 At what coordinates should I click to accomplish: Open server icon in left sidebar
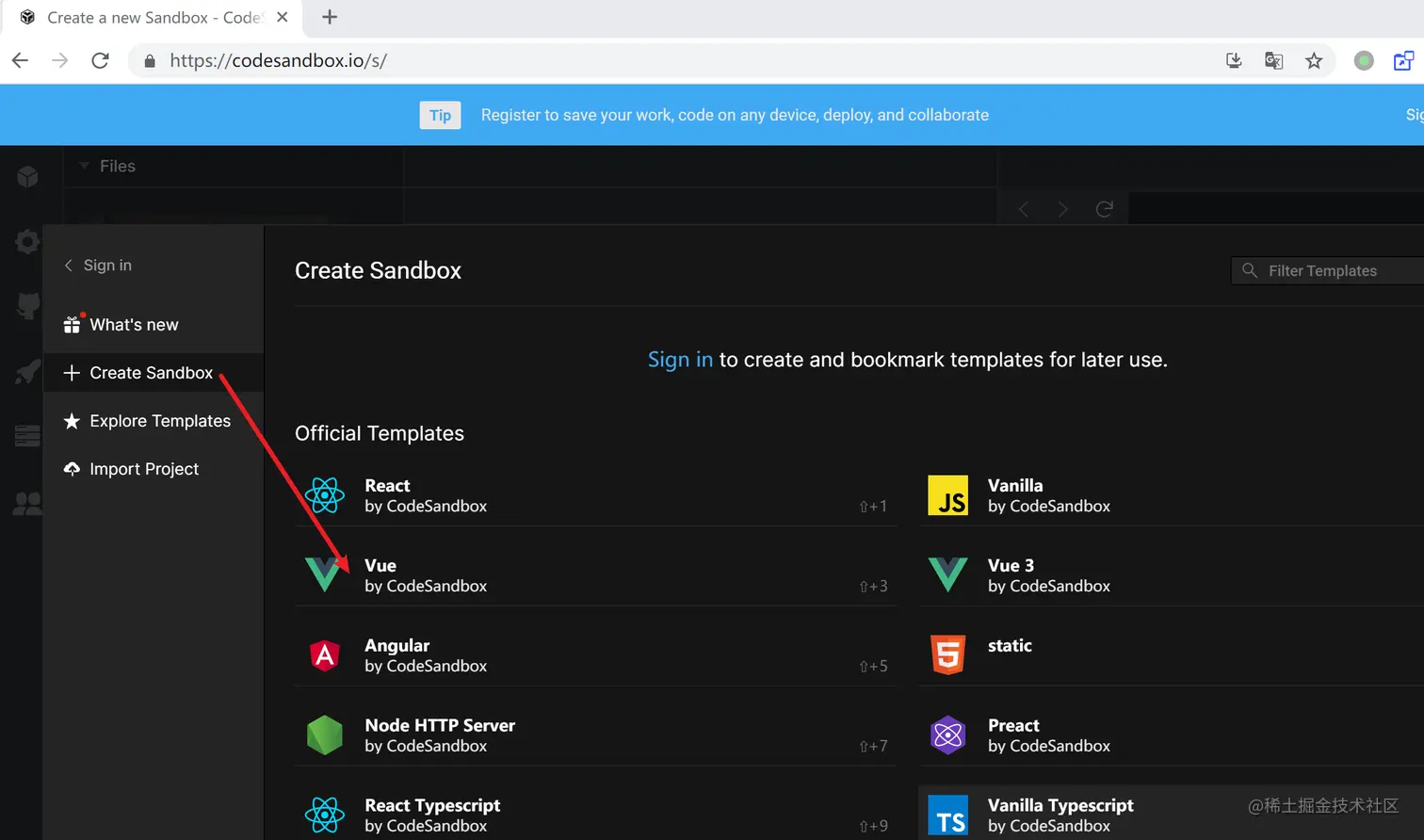click(27, 436)
